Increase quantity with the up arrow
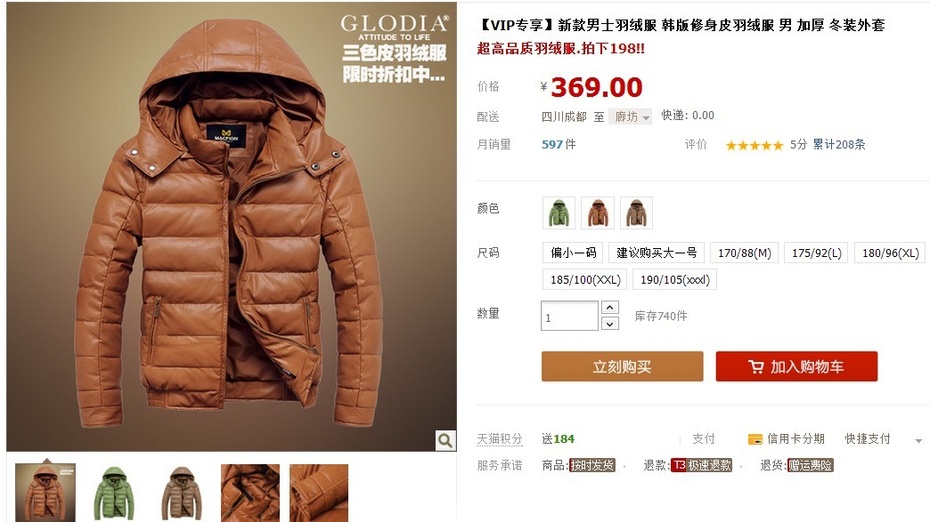 tap(610, 307)
